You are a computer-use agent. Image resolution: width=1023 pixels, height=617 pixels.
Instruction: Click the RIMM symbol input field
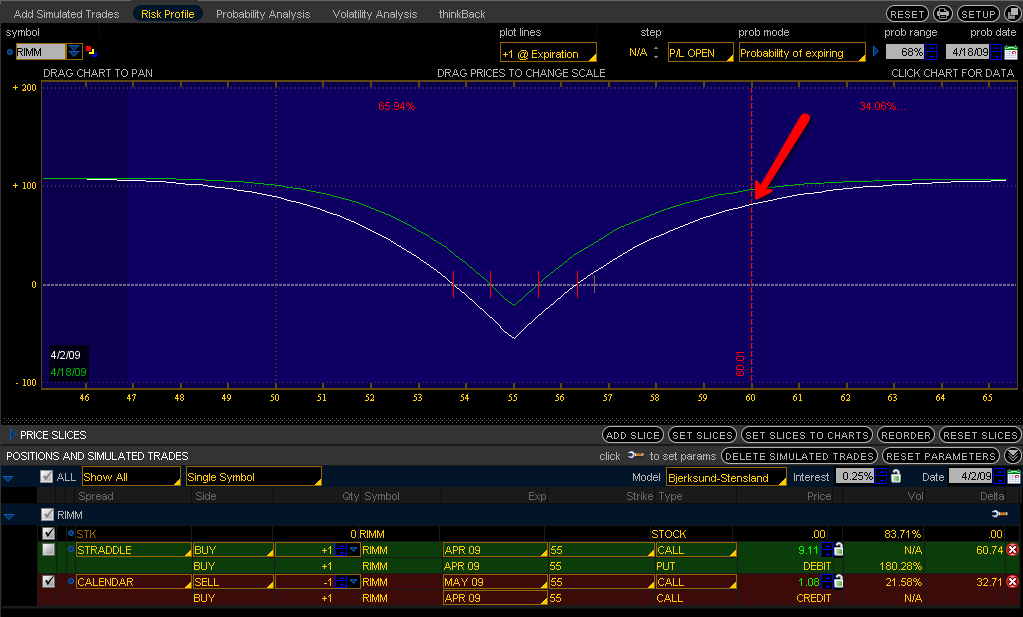[x=40, y=52]
